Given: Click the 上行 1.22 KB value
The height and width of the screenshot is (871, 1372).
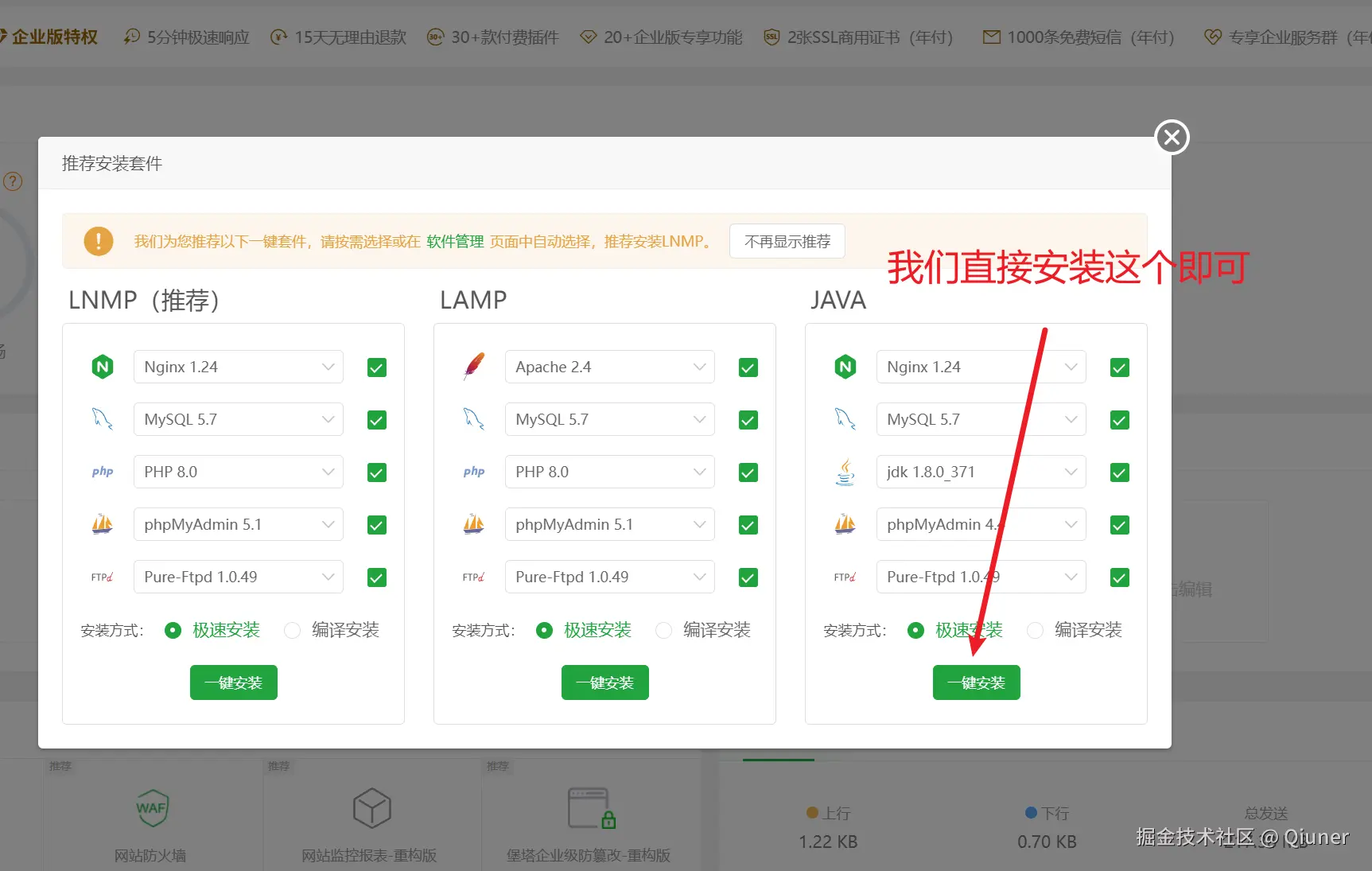Looking at the screenshot, I should coord(828,842).
